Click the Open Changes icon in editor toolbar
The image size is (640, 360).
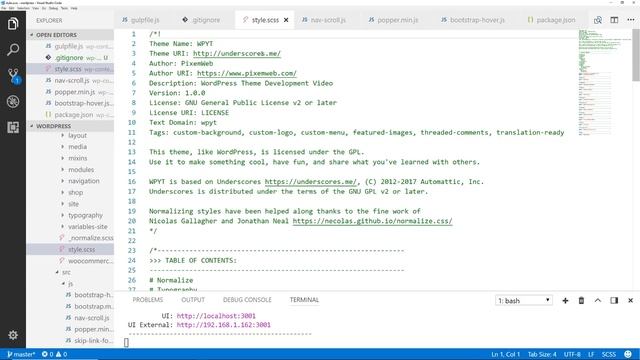598,20
